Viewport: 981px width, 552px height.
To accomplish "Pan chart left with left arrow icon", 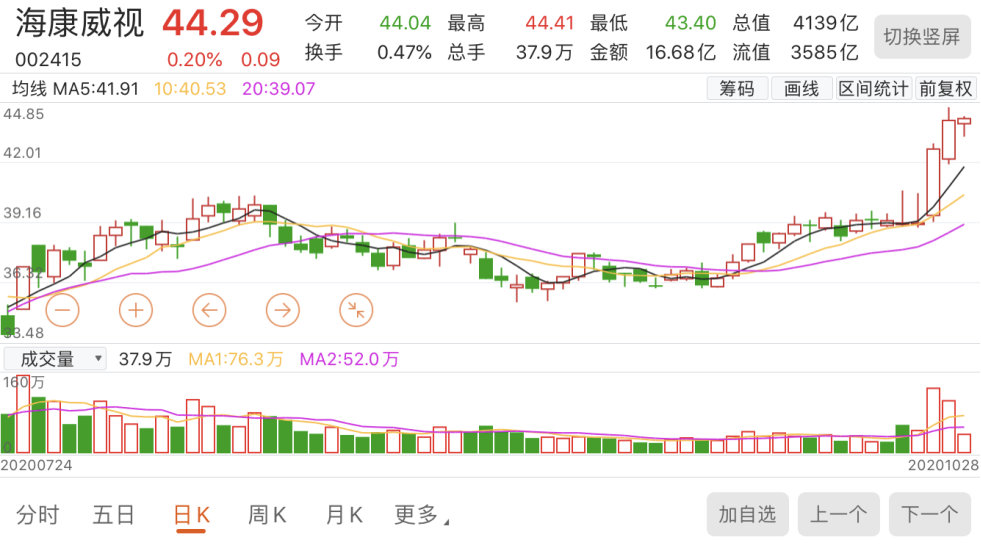I will tap(209, 310).
